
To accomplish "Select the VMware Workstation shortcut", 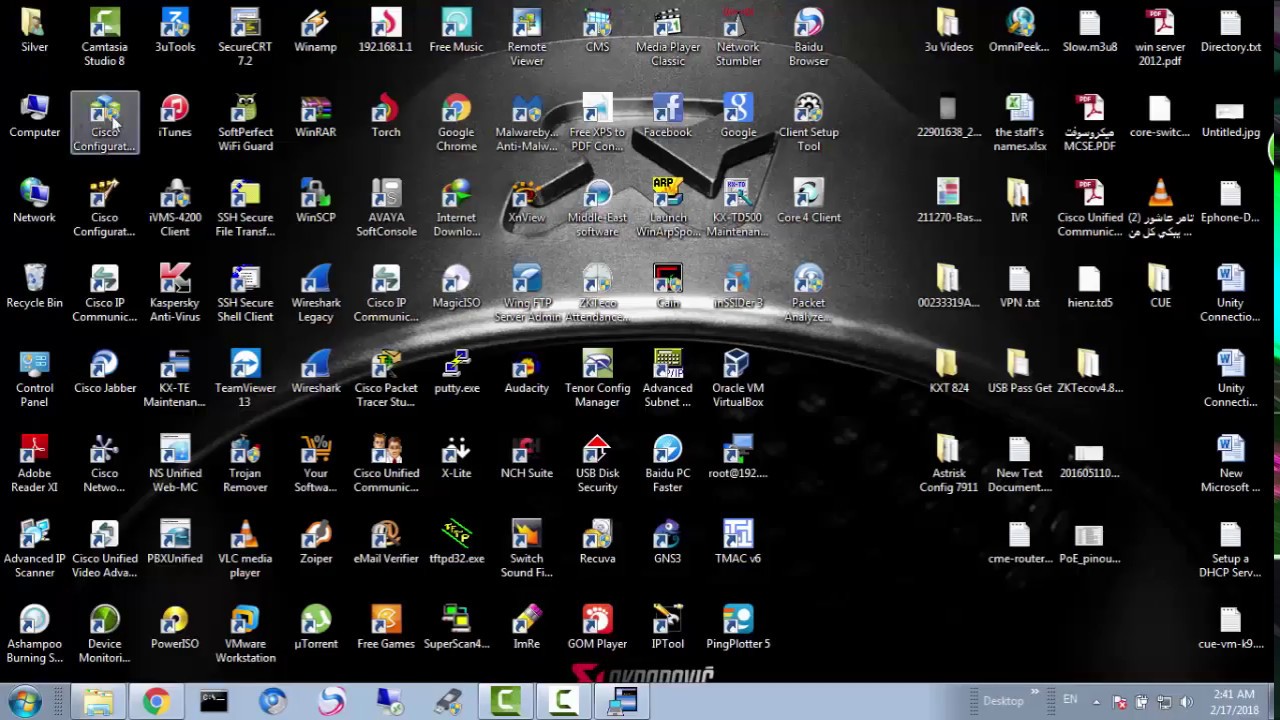I will coord(245,633).
